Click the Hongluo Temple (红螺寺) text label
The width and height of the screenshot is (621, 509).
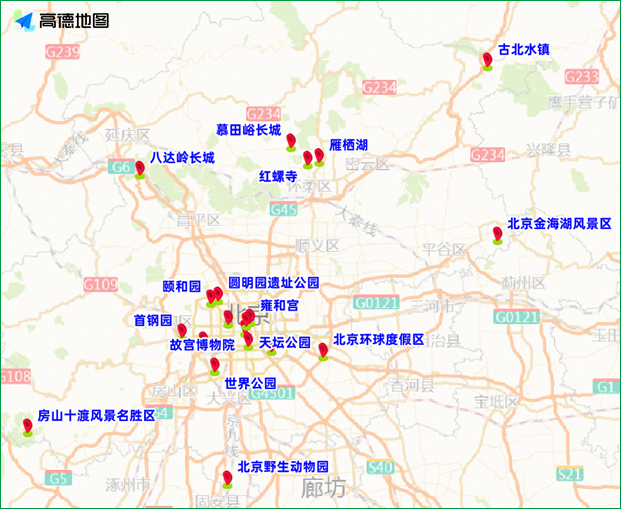pyautogui.click(x=278, y=175)
